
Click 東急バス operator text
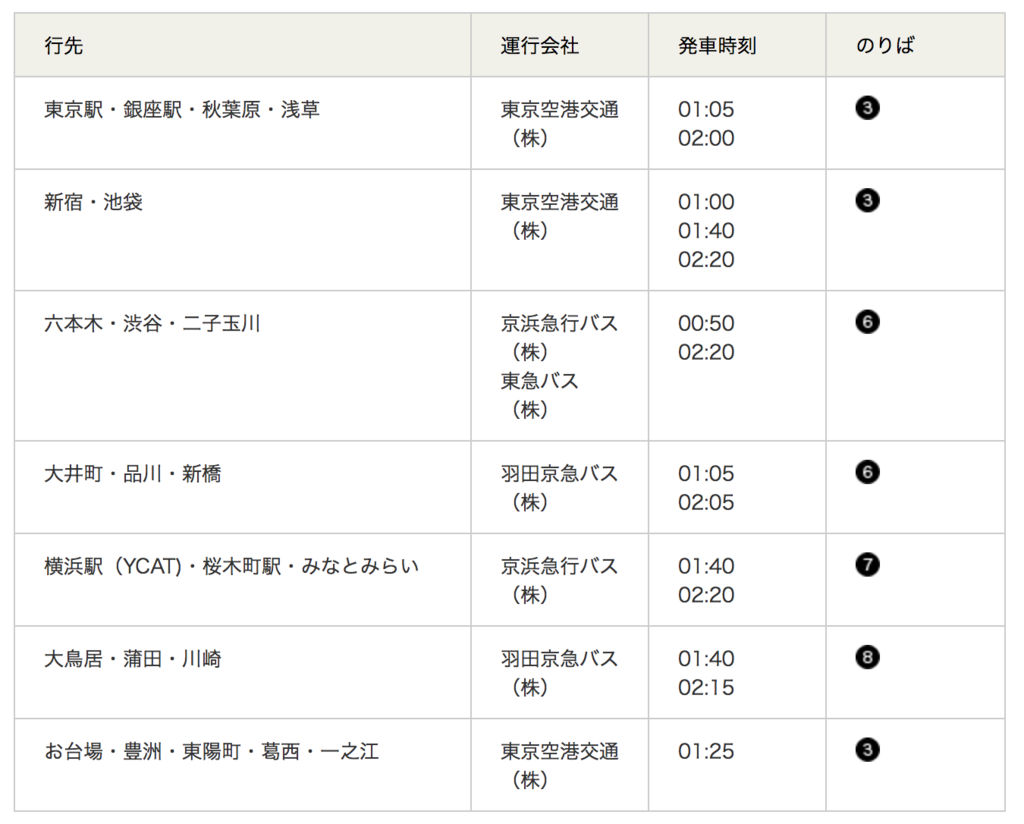539,381
